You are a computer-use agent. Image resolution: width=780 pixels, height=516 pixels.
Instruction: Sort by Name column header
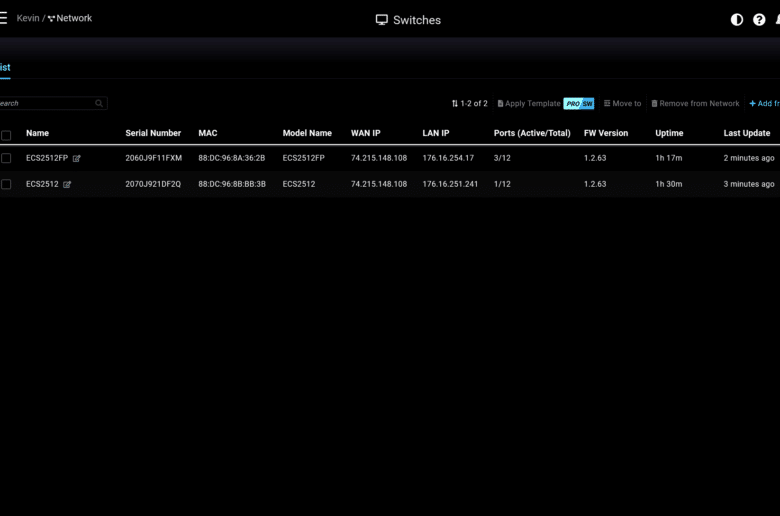[37, 133]
